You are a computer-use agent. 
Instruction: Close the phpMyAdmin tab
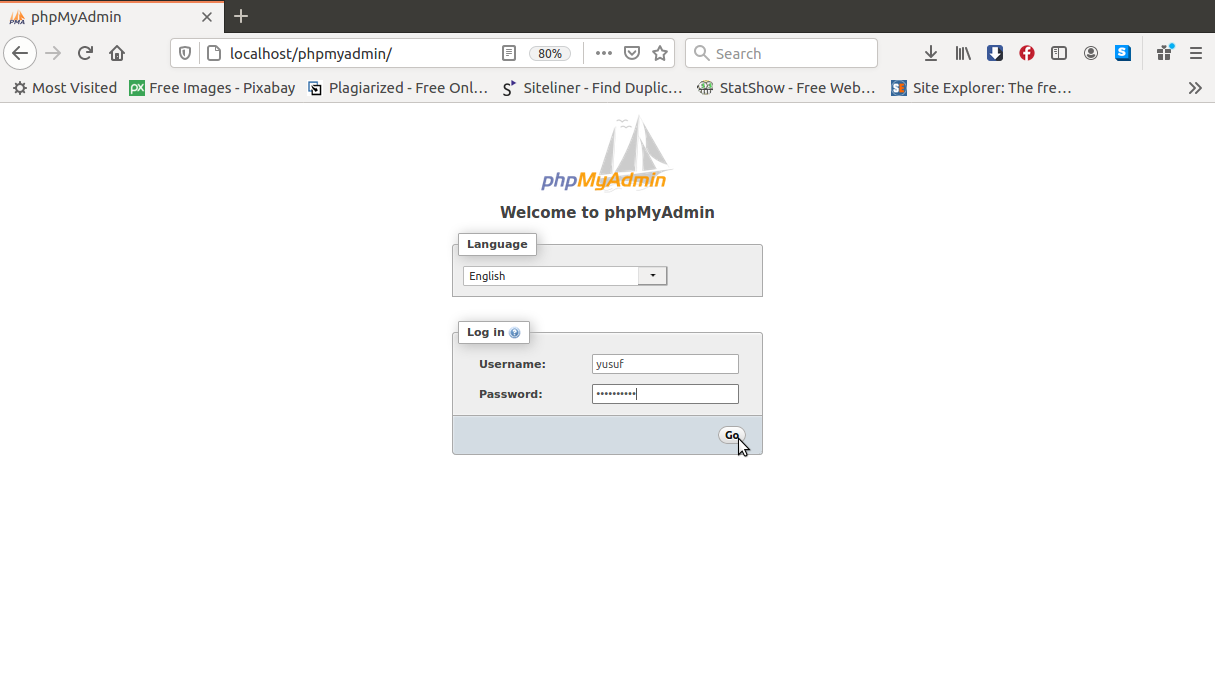pos(207,17)
